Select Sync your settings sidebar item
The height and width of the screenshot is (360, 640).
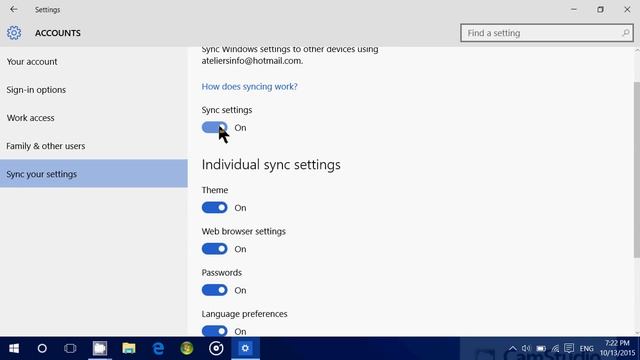tap(94, 173)
